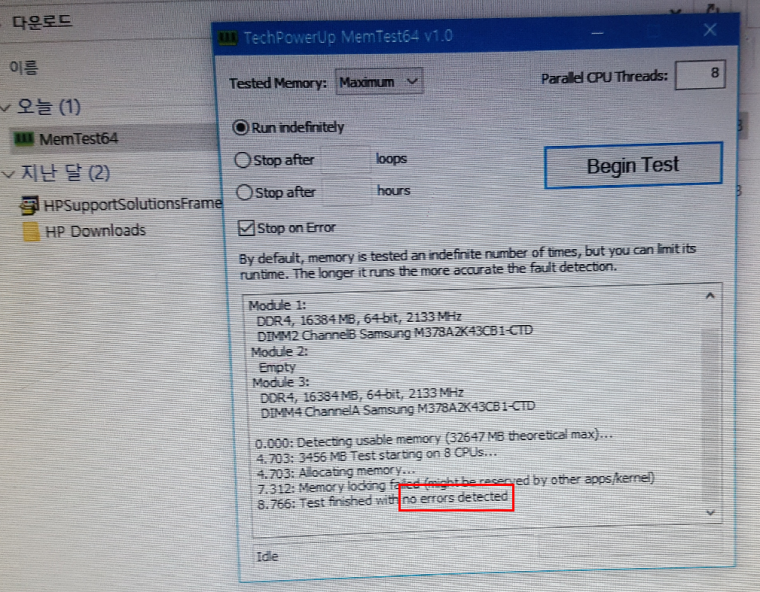Screen dimensions: 760x592
Task: Click the 다운로드 folder title
Action: click(x=42, y=22)
